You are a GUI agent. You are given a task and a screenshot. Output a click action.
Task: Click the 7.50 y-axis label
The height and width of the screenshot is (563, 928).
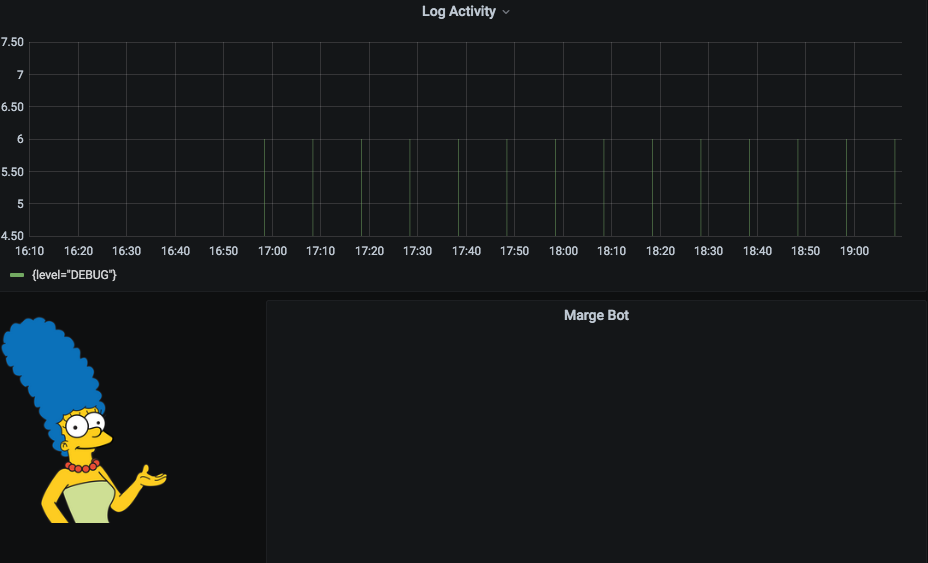[x=12, y=42]
